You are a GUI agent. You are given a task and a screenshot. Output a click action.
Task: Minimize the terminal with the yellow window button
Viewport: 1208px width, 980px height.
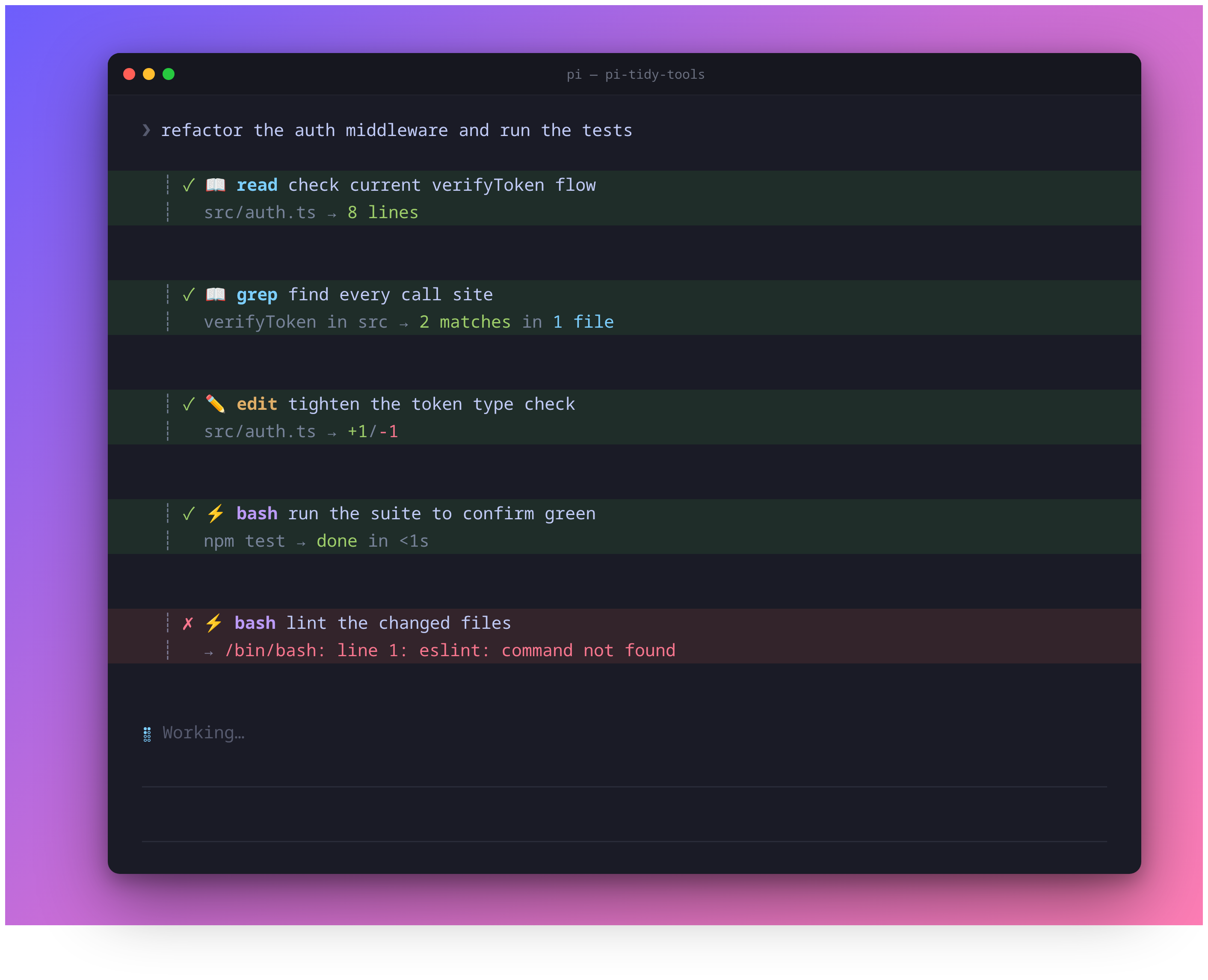149,74
